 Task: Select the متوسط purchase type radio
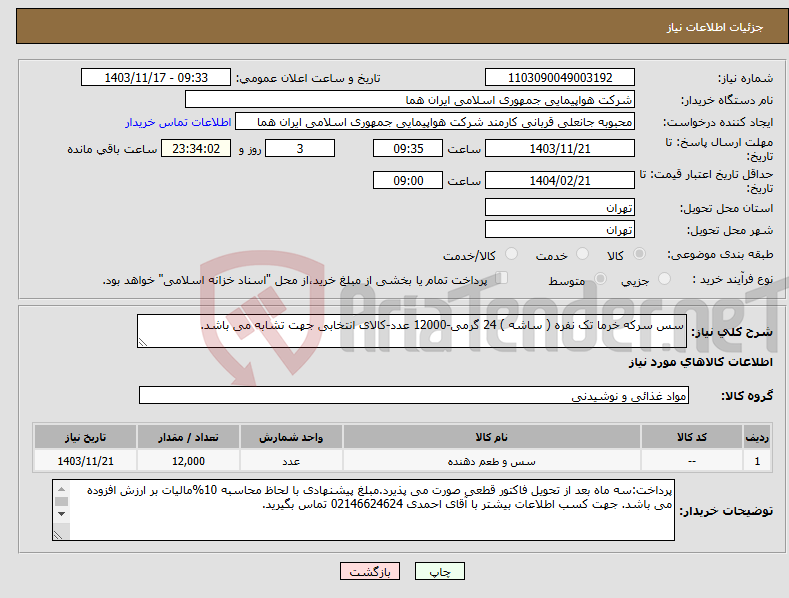pyautogui.click(x=600, y=278)
